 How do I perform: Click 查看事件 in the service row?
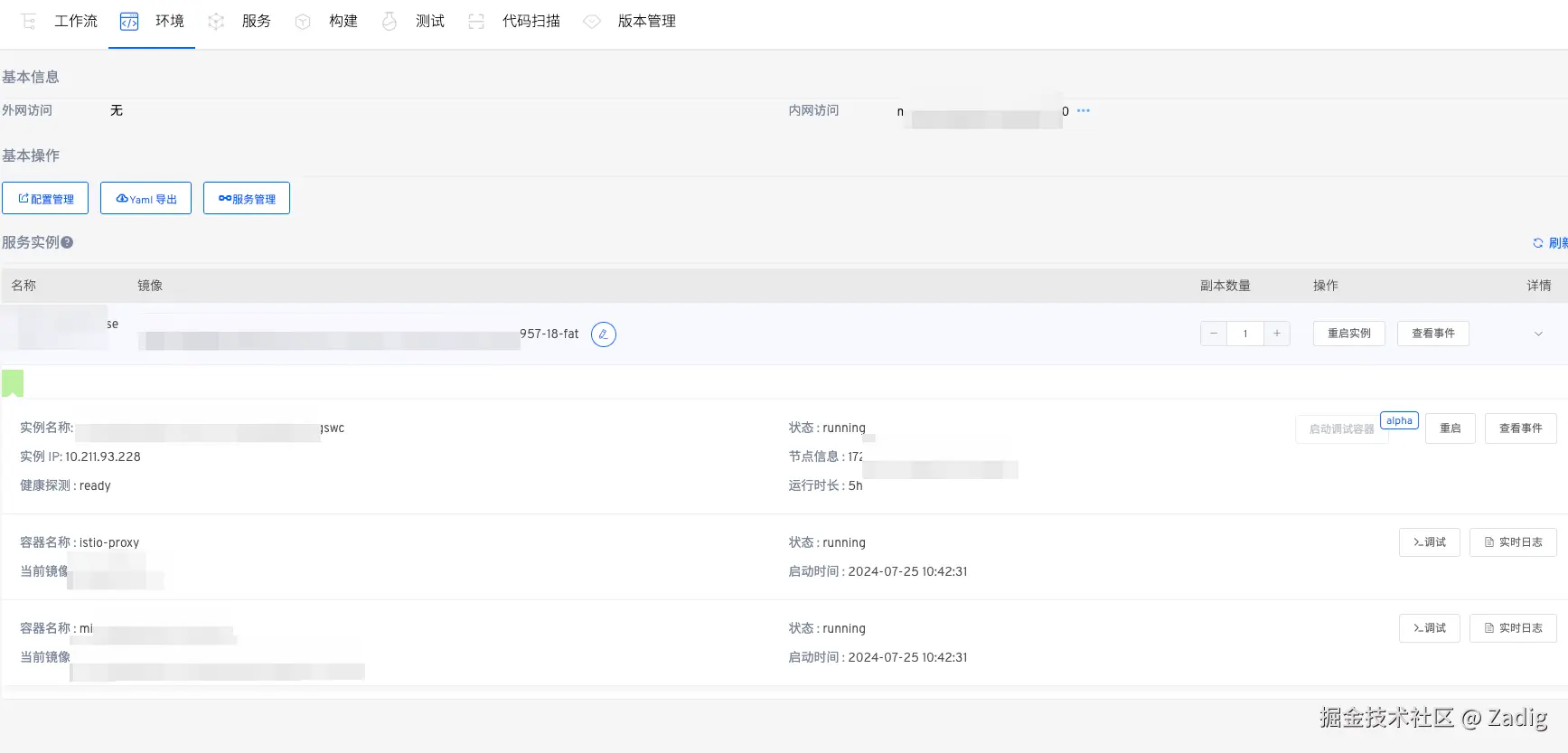pos(1433,334)
